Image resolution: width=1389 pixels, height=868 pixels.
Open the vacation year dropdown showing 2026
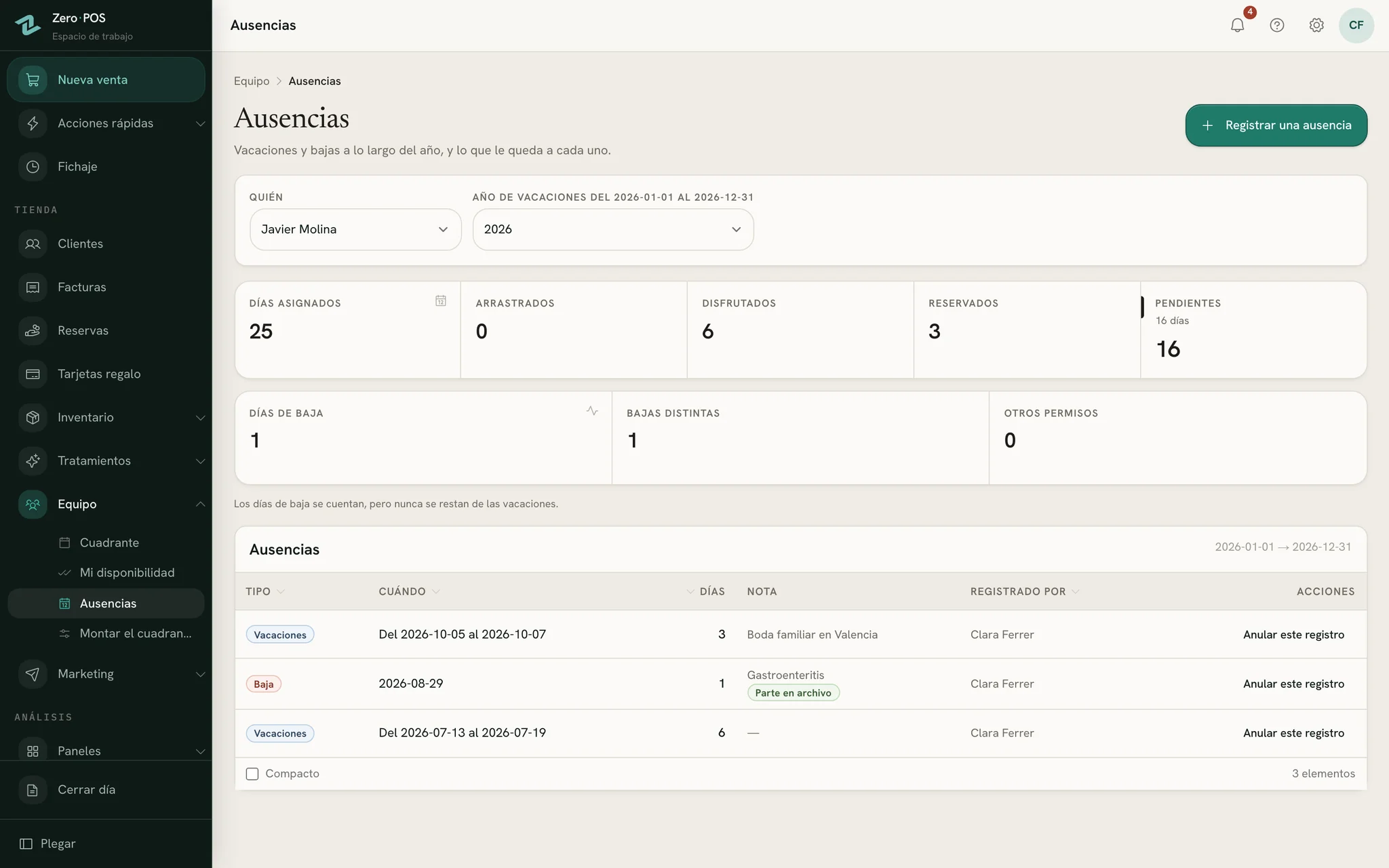point(613,229)
